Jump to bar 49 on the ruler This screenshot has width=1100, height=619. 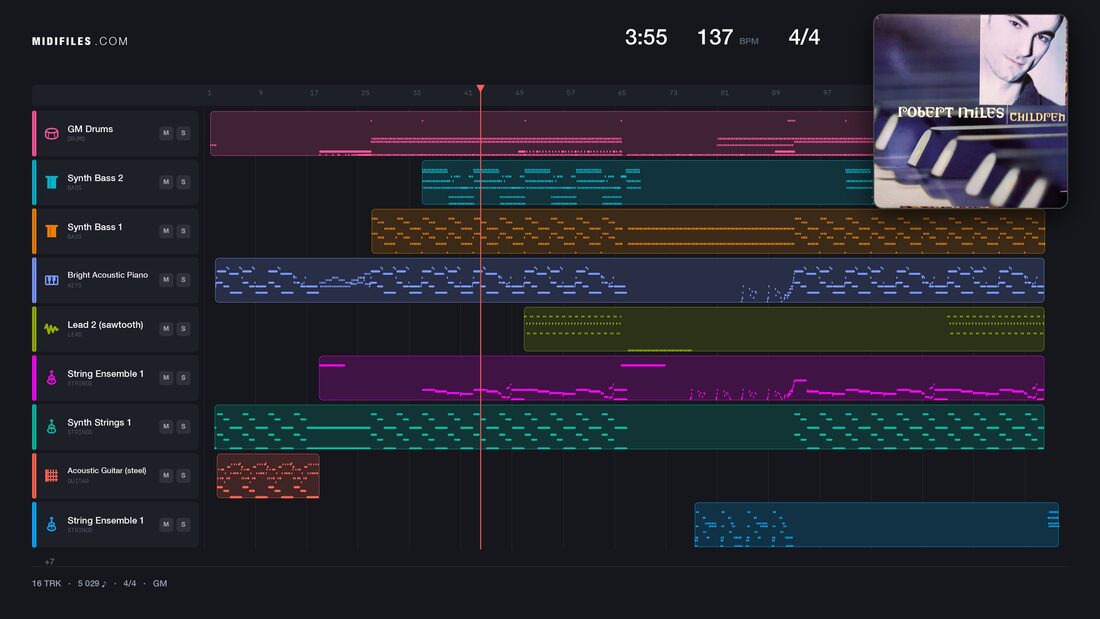[x=519, y=93]
